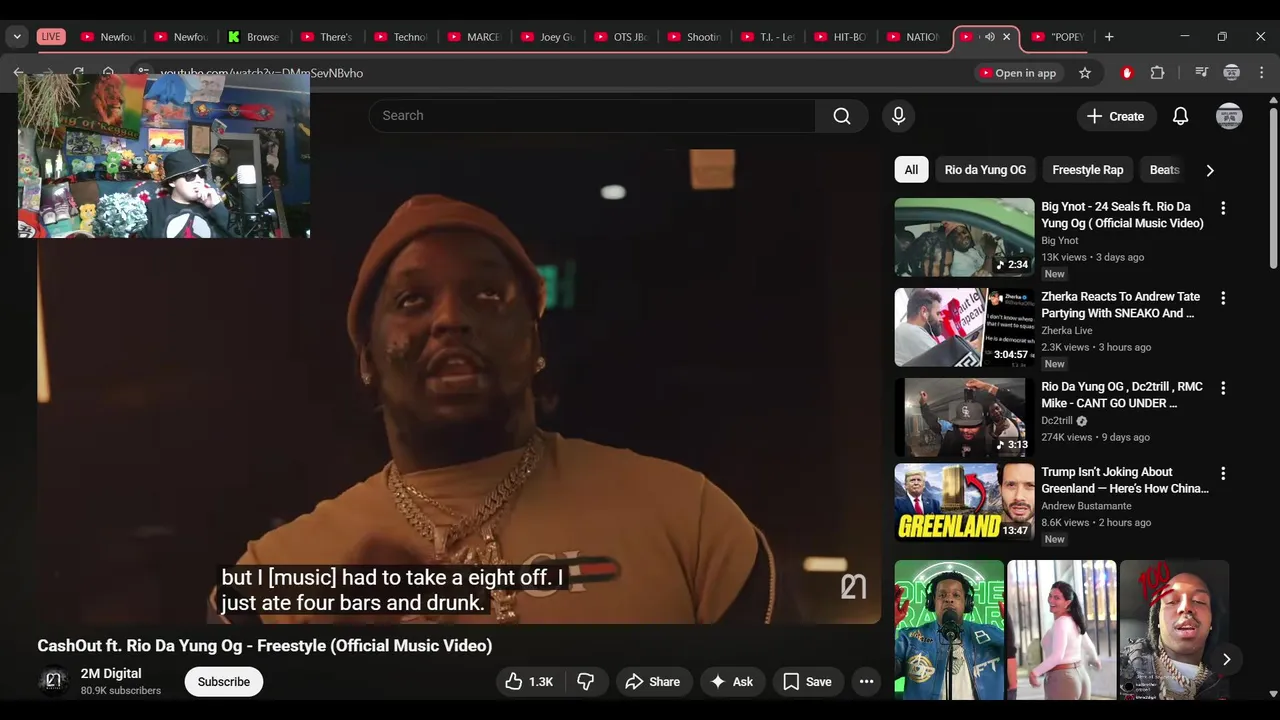Select the Beats filter chip

(1164, 170)
